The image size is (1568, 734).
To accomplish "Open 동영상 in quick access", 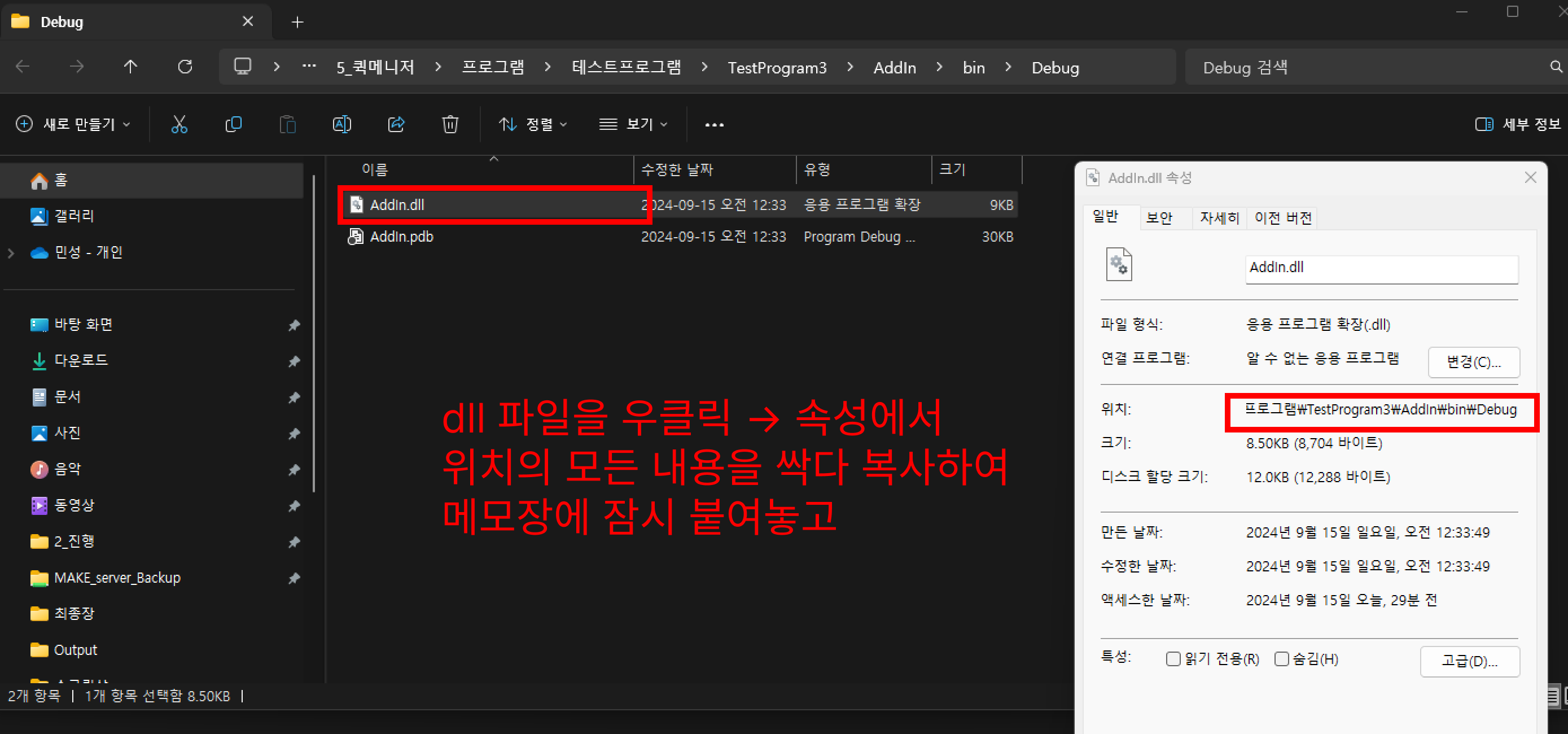I will pyautogui.click(x=152, y=505).
